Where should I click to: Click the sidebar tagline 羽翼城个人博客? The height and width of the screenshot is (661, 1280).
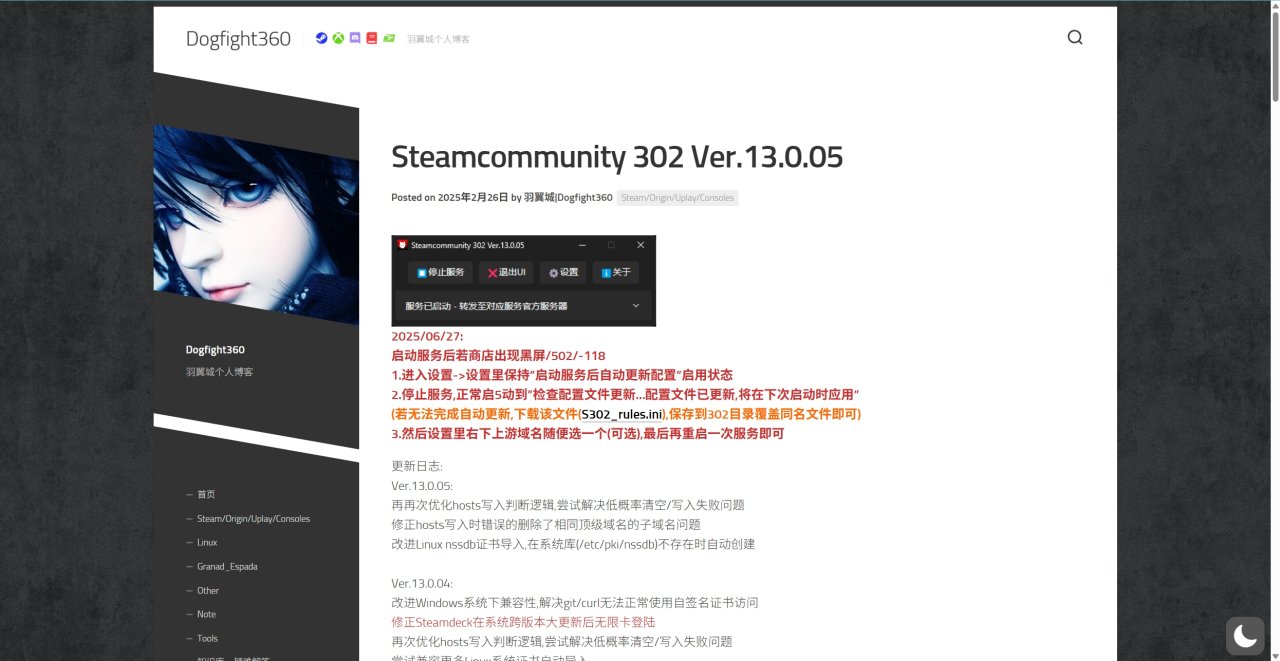[219, 372]
